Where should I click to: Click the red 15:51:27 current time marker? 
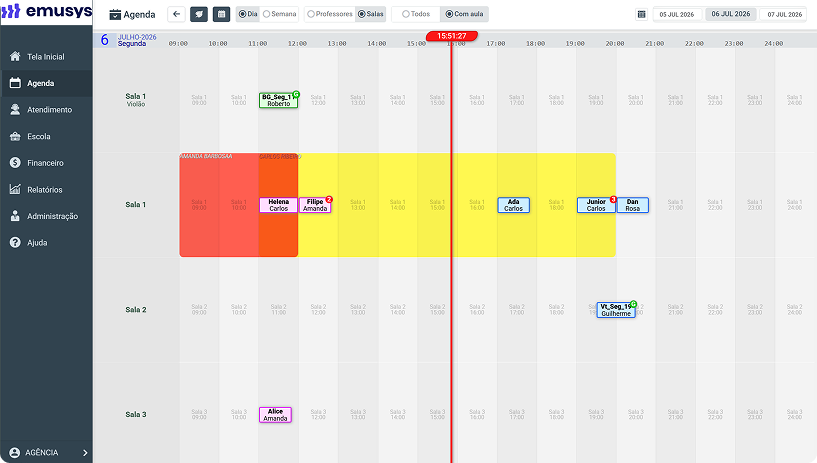[452, 36]
